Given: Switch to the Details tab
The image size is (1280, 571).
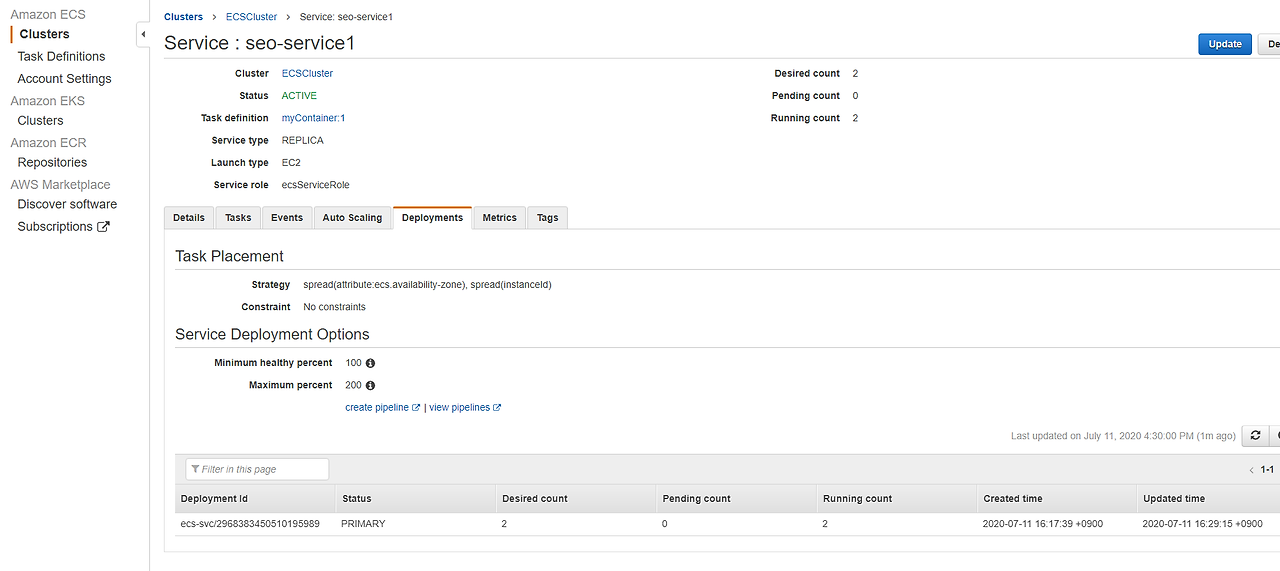Looking at the screenshot, I should (x=189, y=218).
